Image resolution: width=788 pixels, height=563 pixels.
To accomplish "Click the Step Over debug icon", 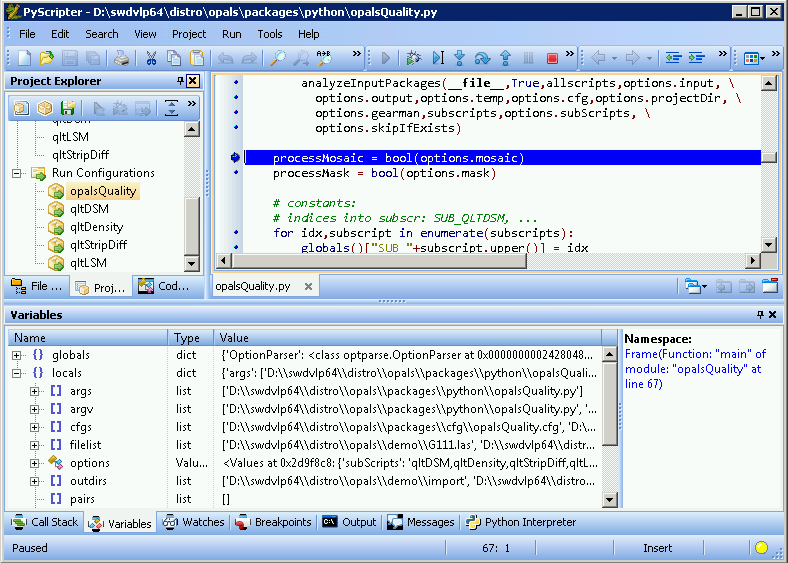I will click(482, 58).
